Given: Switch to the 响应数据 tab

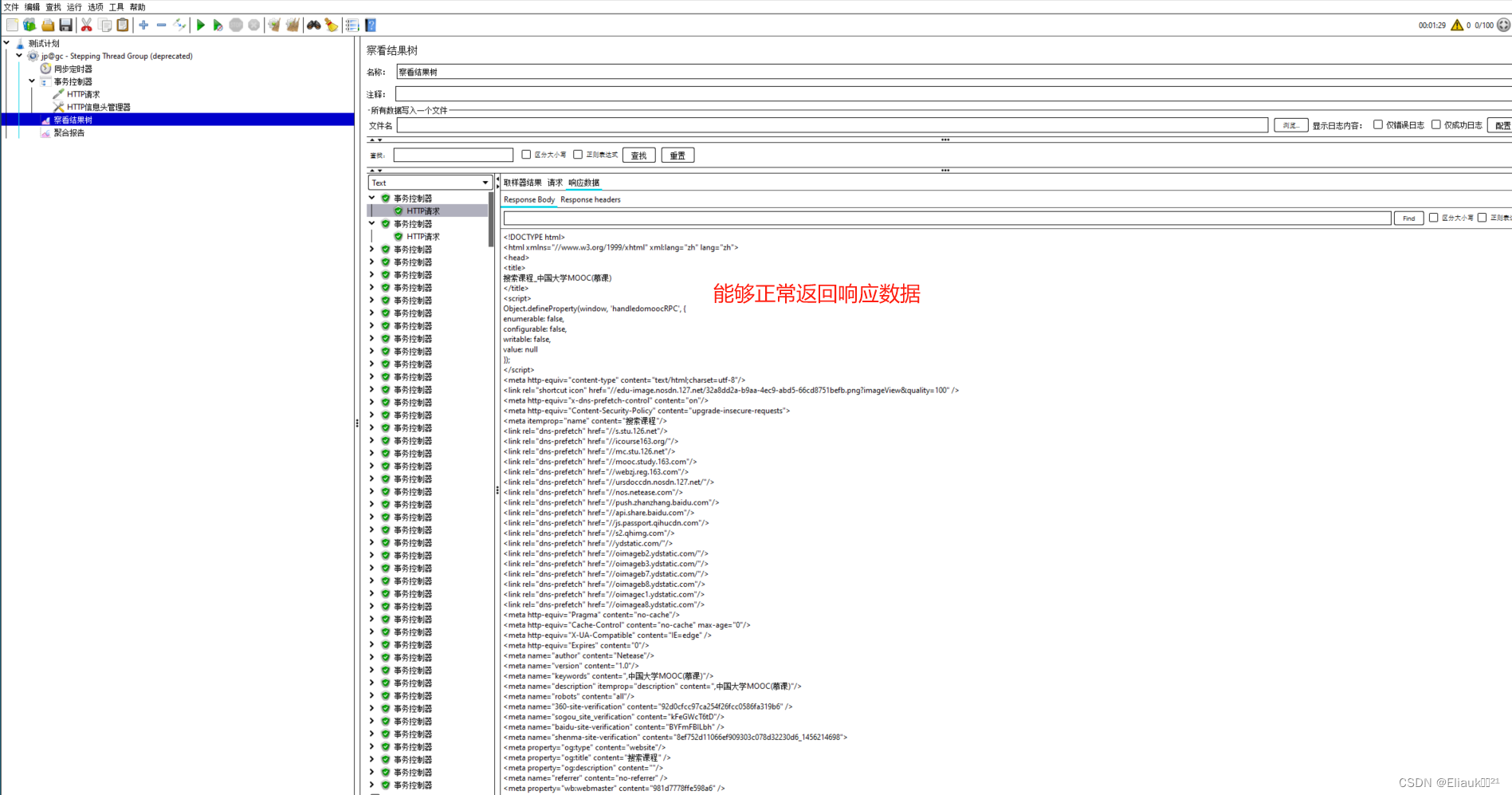Looking at the screenshot, I should (583, 183).
